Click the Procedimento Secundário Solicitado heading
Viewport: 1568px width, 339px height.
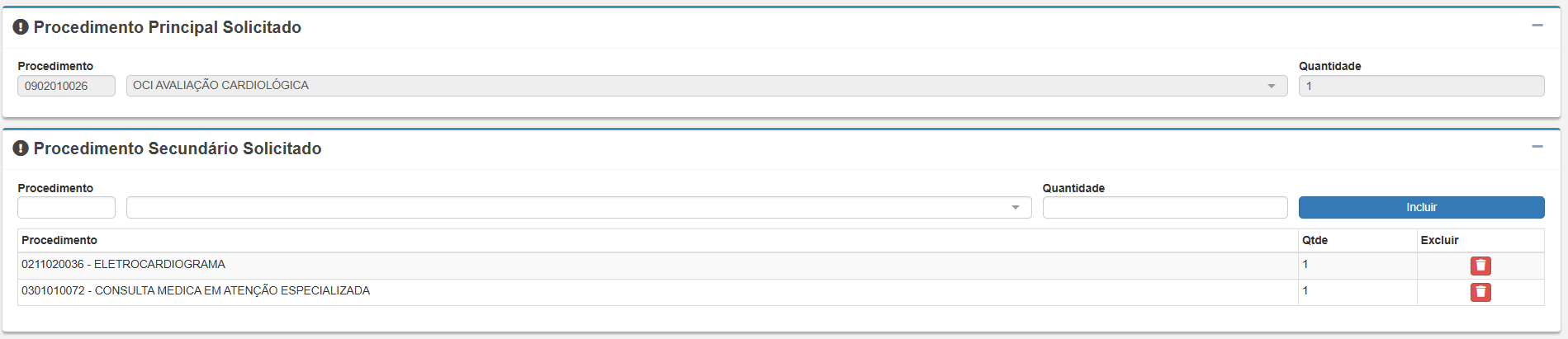(178, 148)
